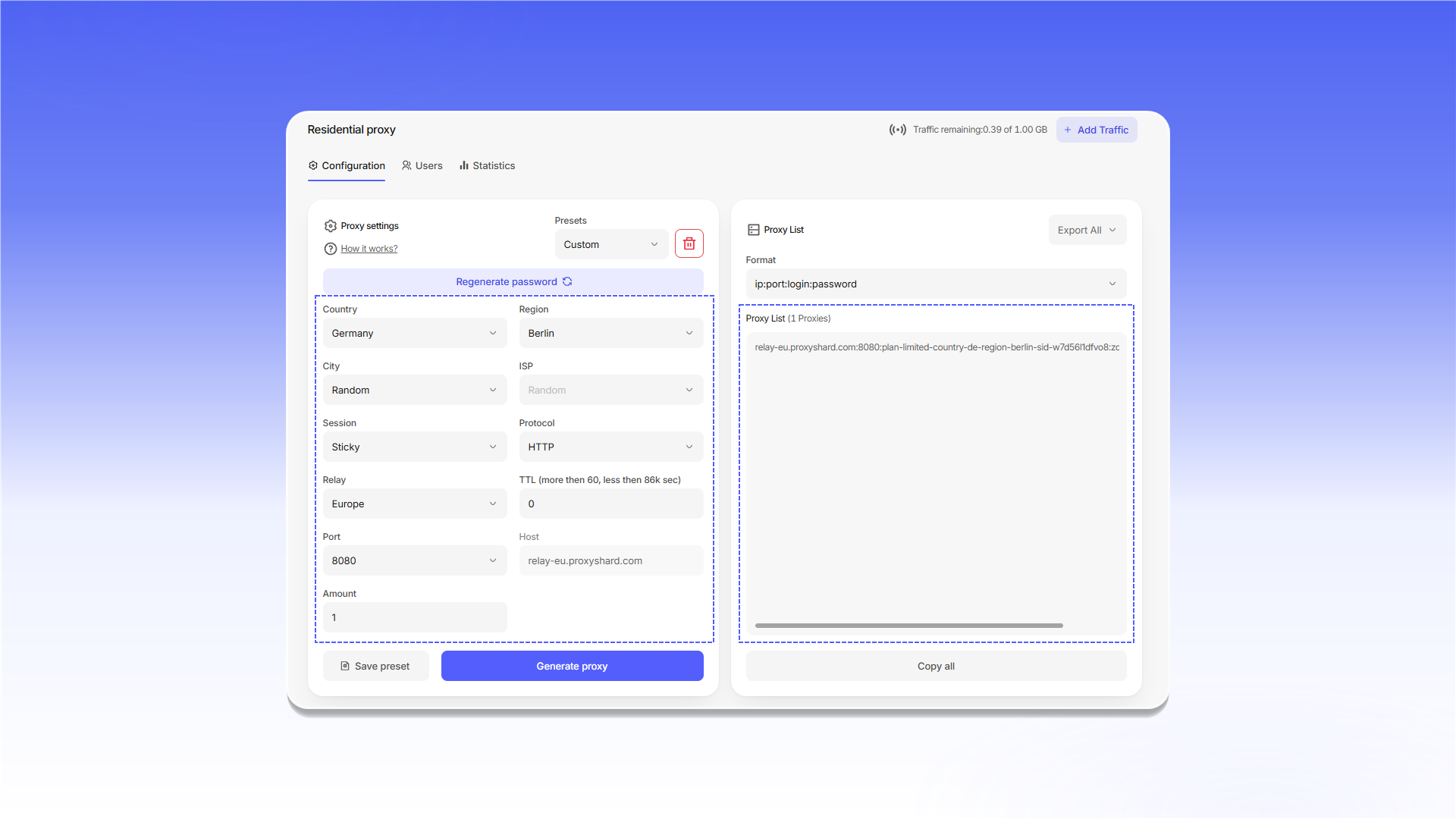The image size is (1456, 819).
Task: Click the Save preset floppy icon
Action: 345,666
